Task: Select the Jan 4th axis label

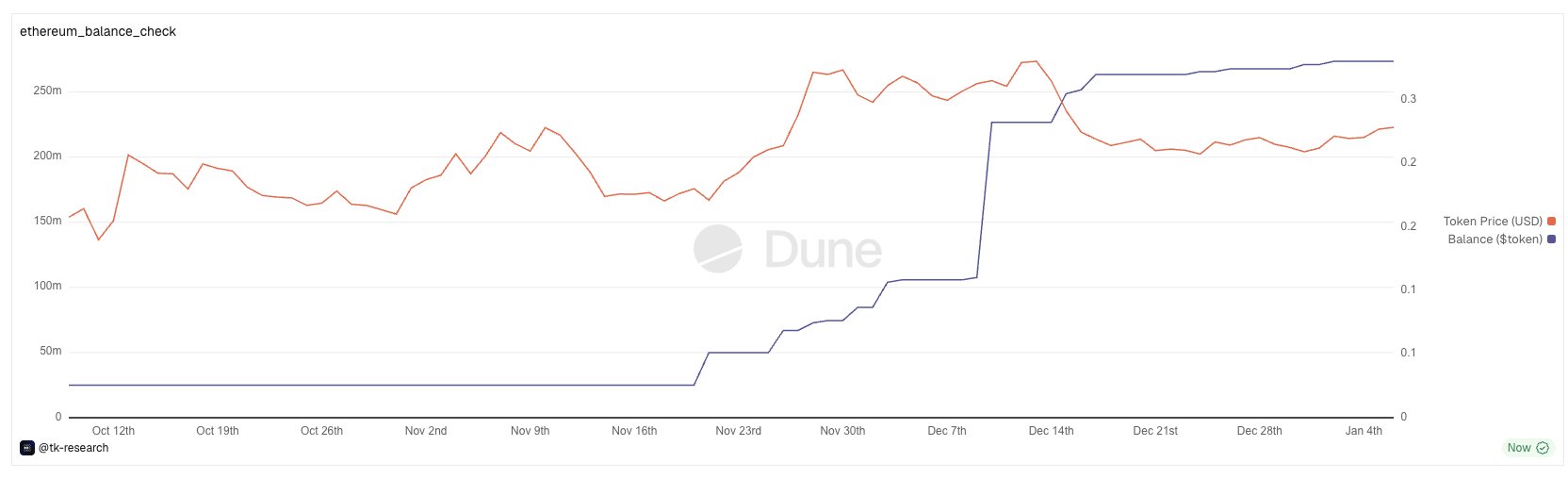Action: pyautogui.click(x=1364, y=431)
